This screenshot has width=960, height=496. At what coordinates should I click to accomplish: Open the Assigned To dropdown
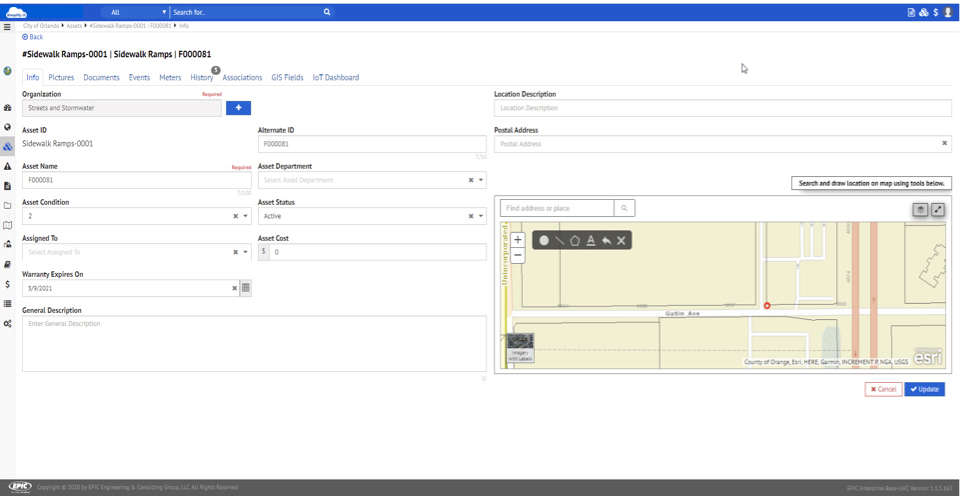tap(246, 252)
